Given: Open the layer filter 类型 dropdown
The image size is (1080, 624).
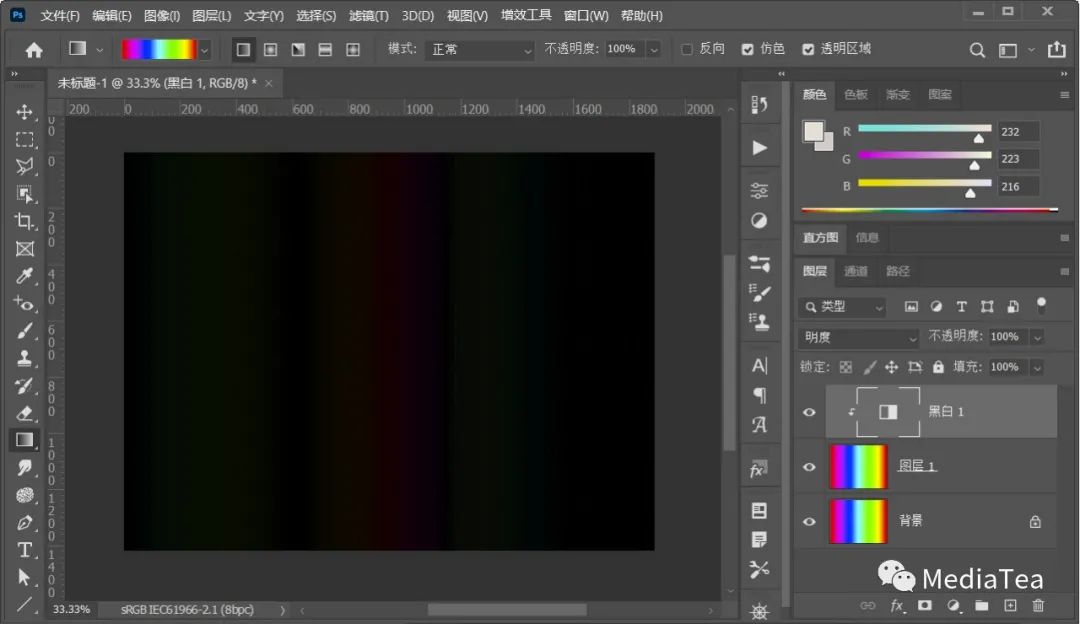Looking at the screenshot, I should pyautogui.click(x=842, y=307).
